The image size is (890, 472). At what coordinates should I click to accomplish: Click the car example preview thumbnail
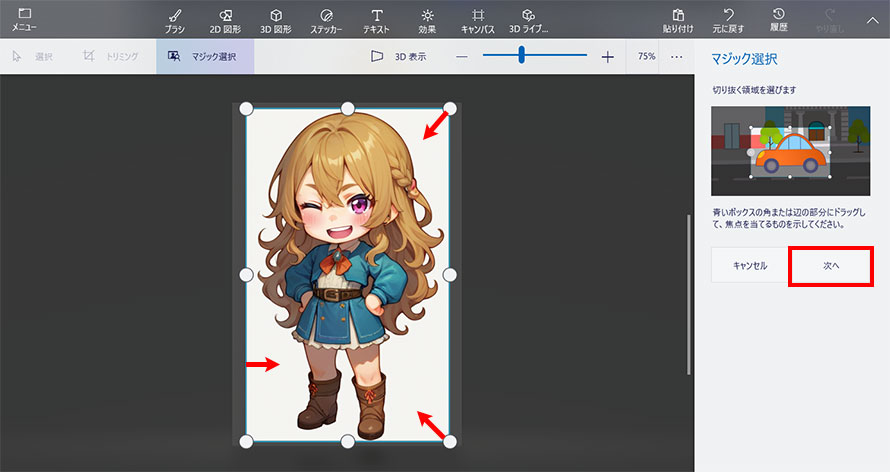point(791,151)
